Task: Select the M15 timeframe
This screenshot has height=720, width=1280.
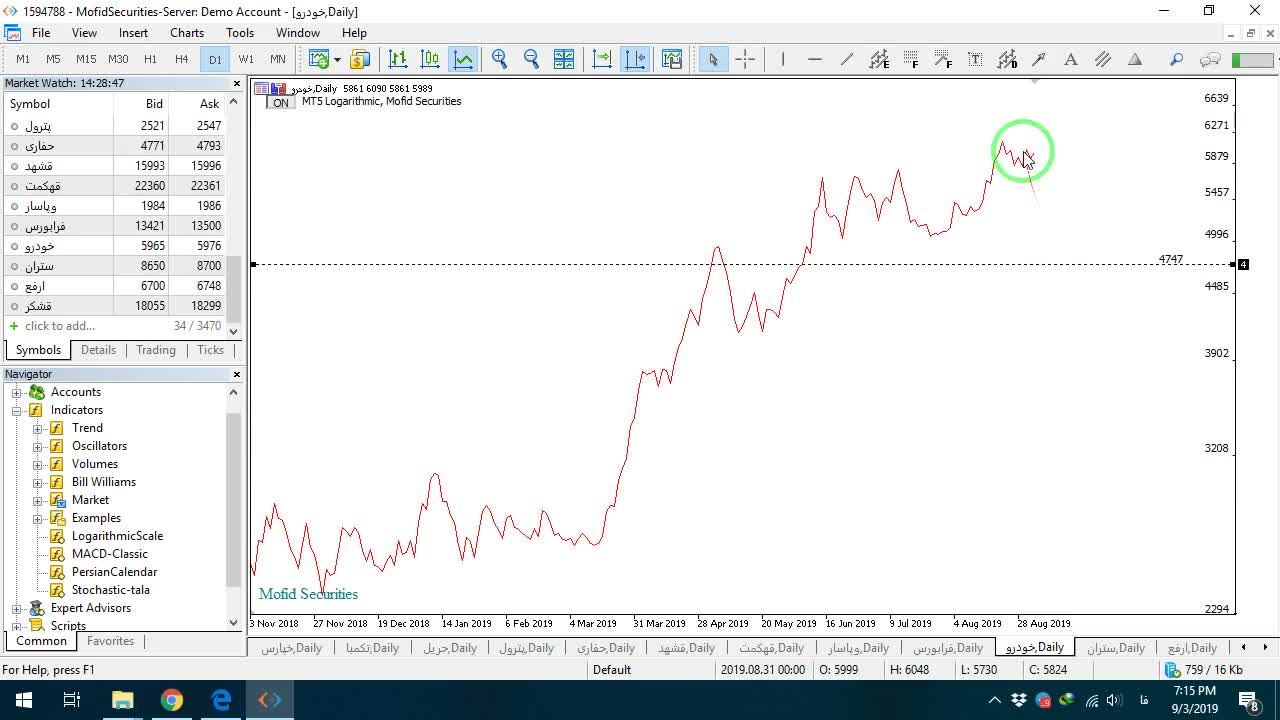Action: click(x=86, y=59)
